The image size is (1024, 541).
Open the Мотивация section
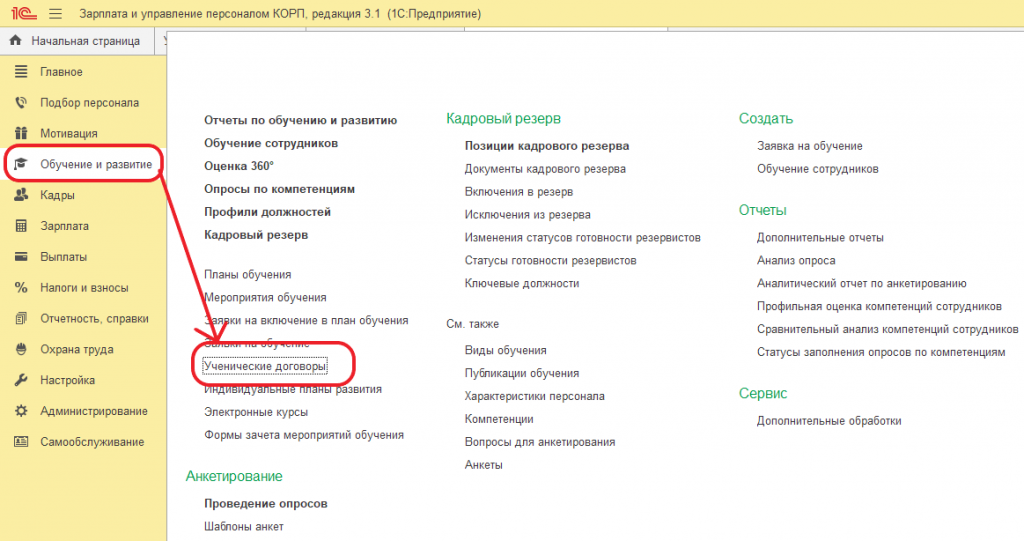click(x=69, y=133)
